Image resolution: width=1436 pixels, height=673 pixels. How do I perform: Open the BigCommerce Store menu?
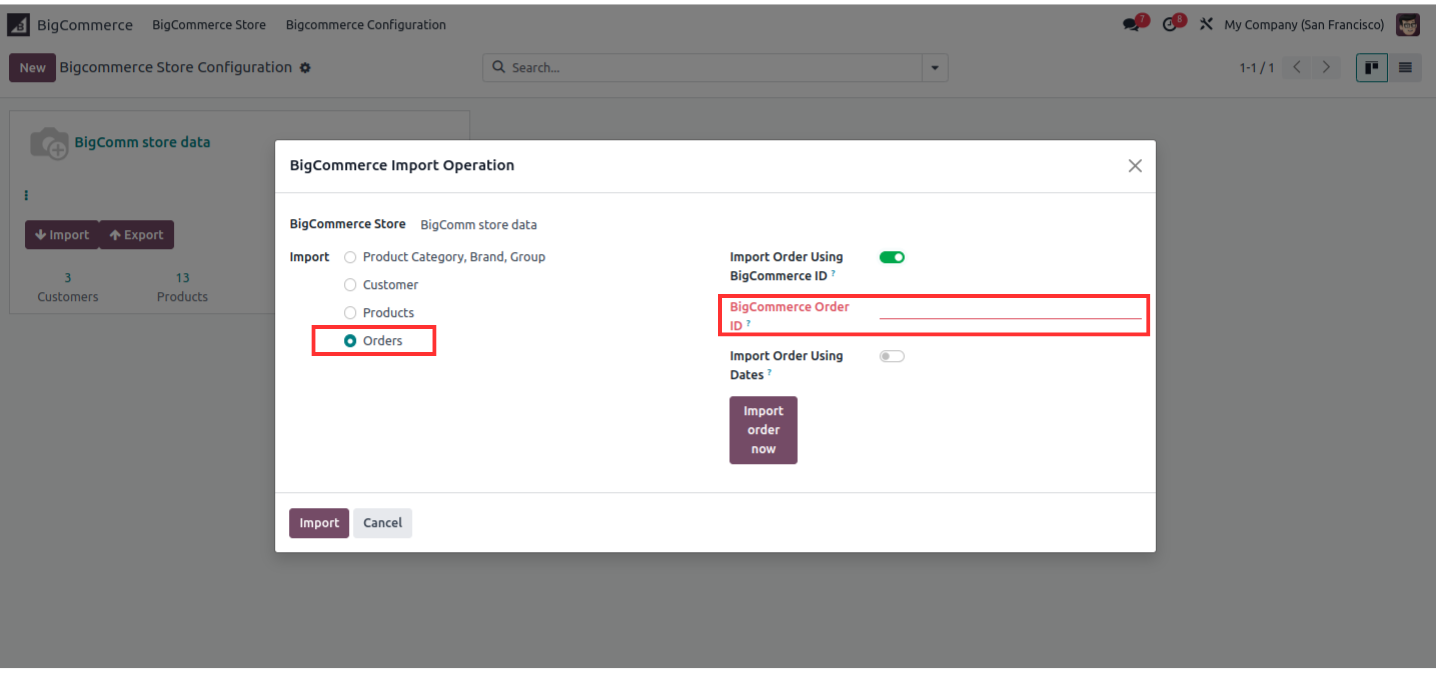(209, 25)
